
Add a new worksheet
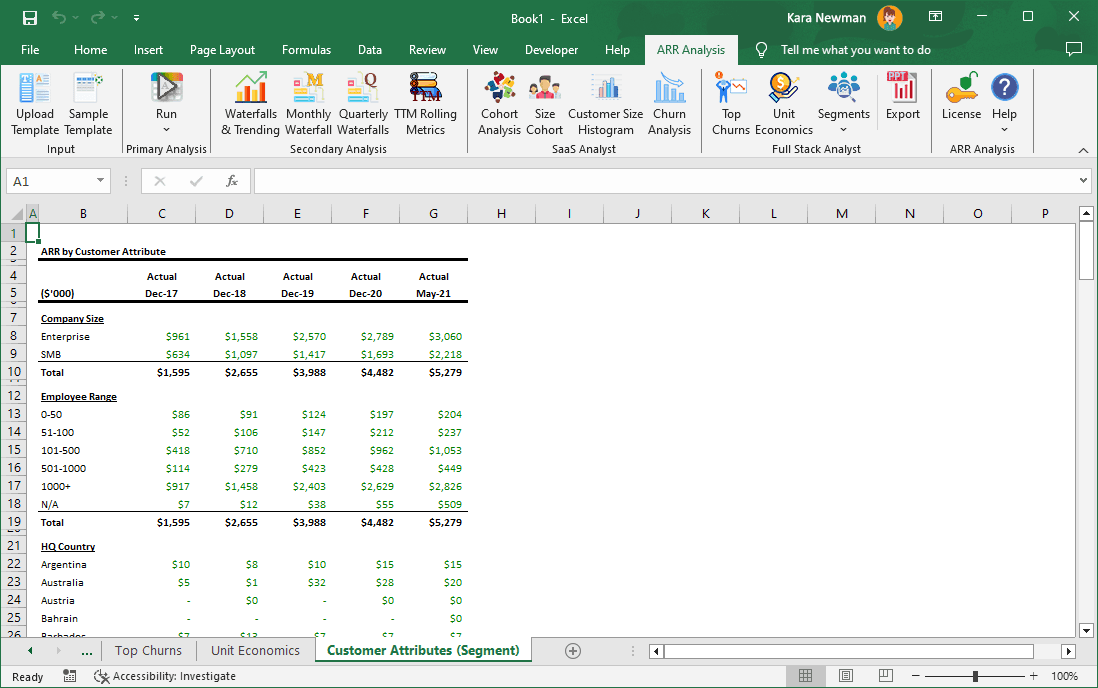572,650
